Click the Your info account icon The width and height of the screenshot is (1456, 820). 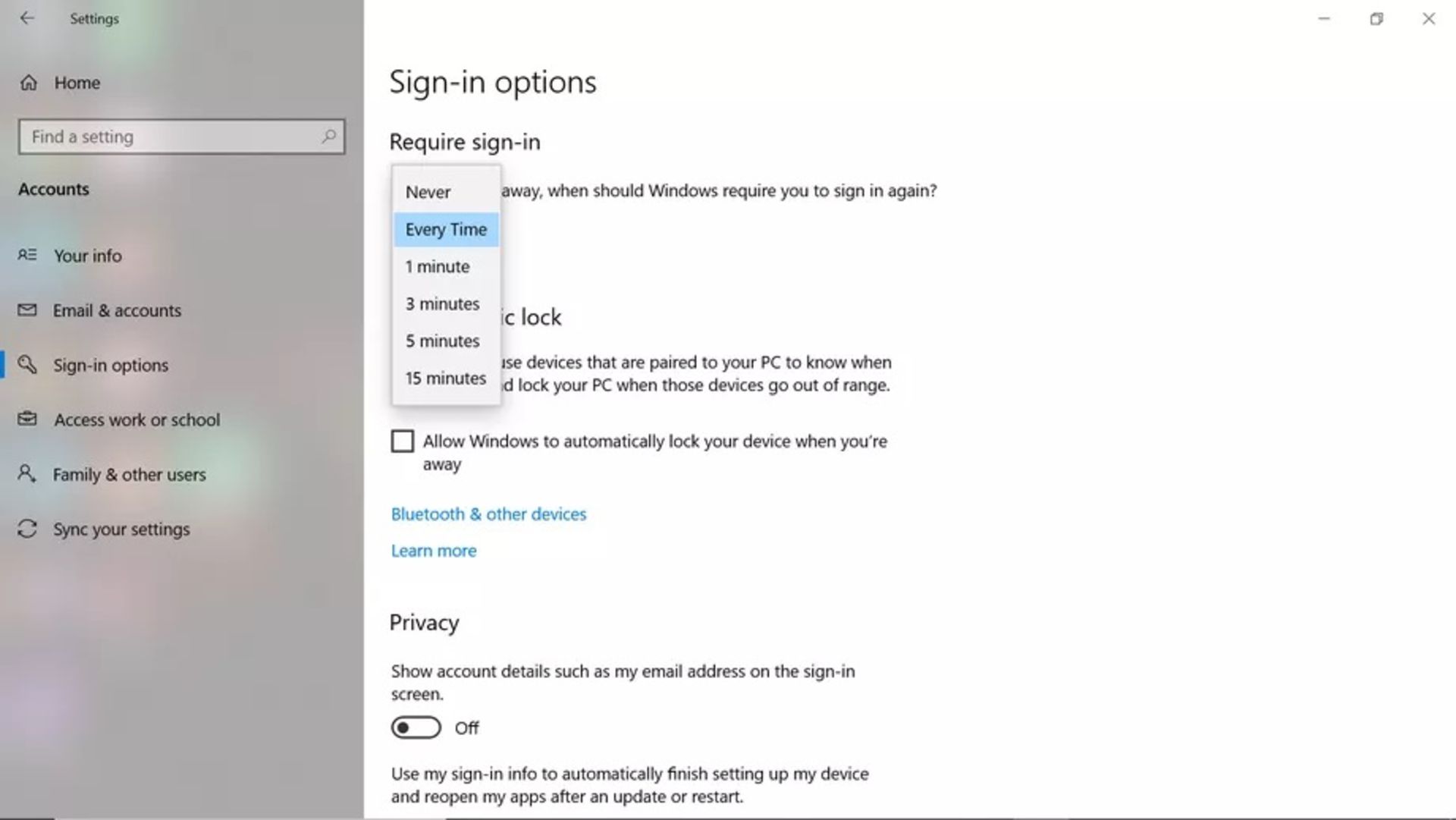[x=28, y=255]
